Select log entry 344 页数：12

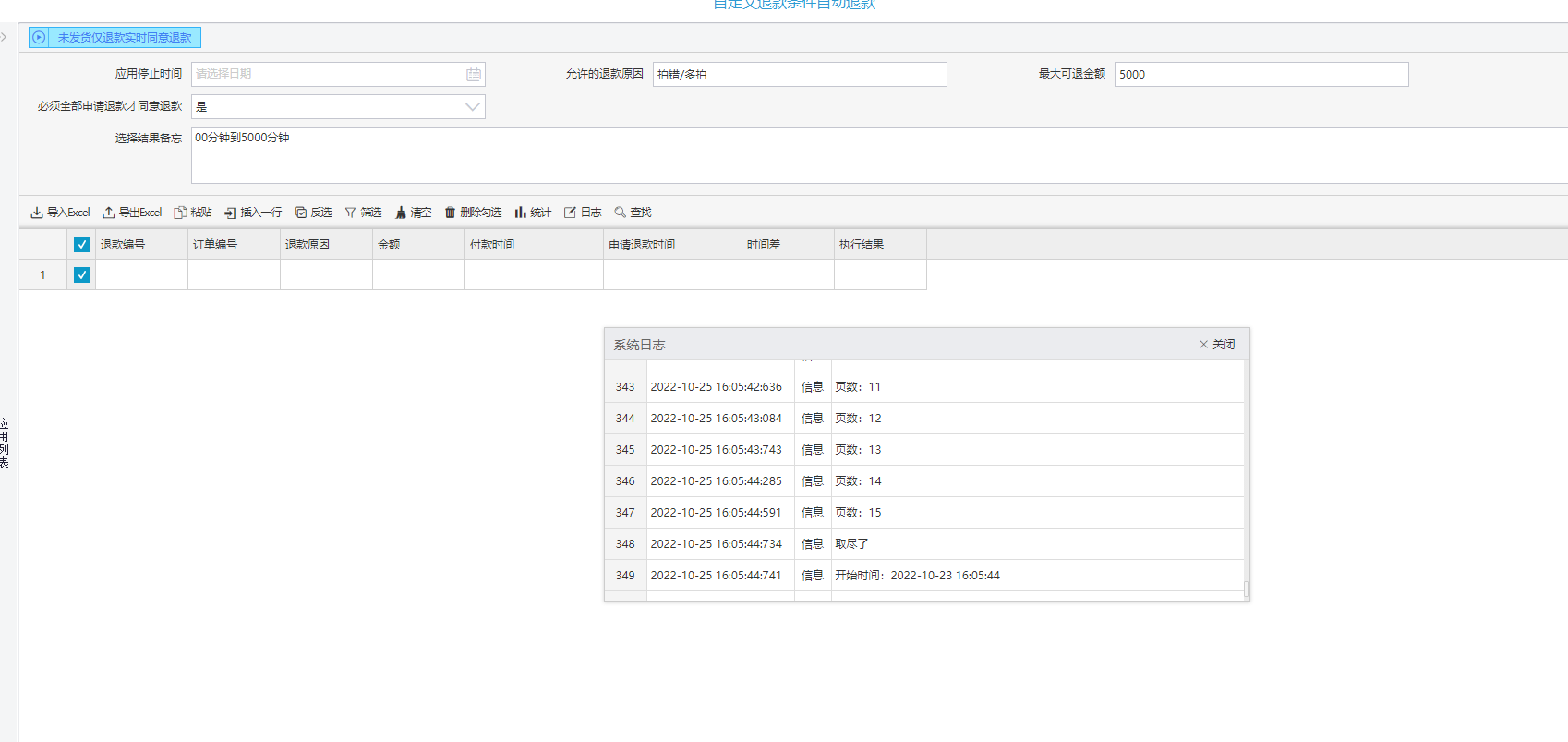click(924, 419)
